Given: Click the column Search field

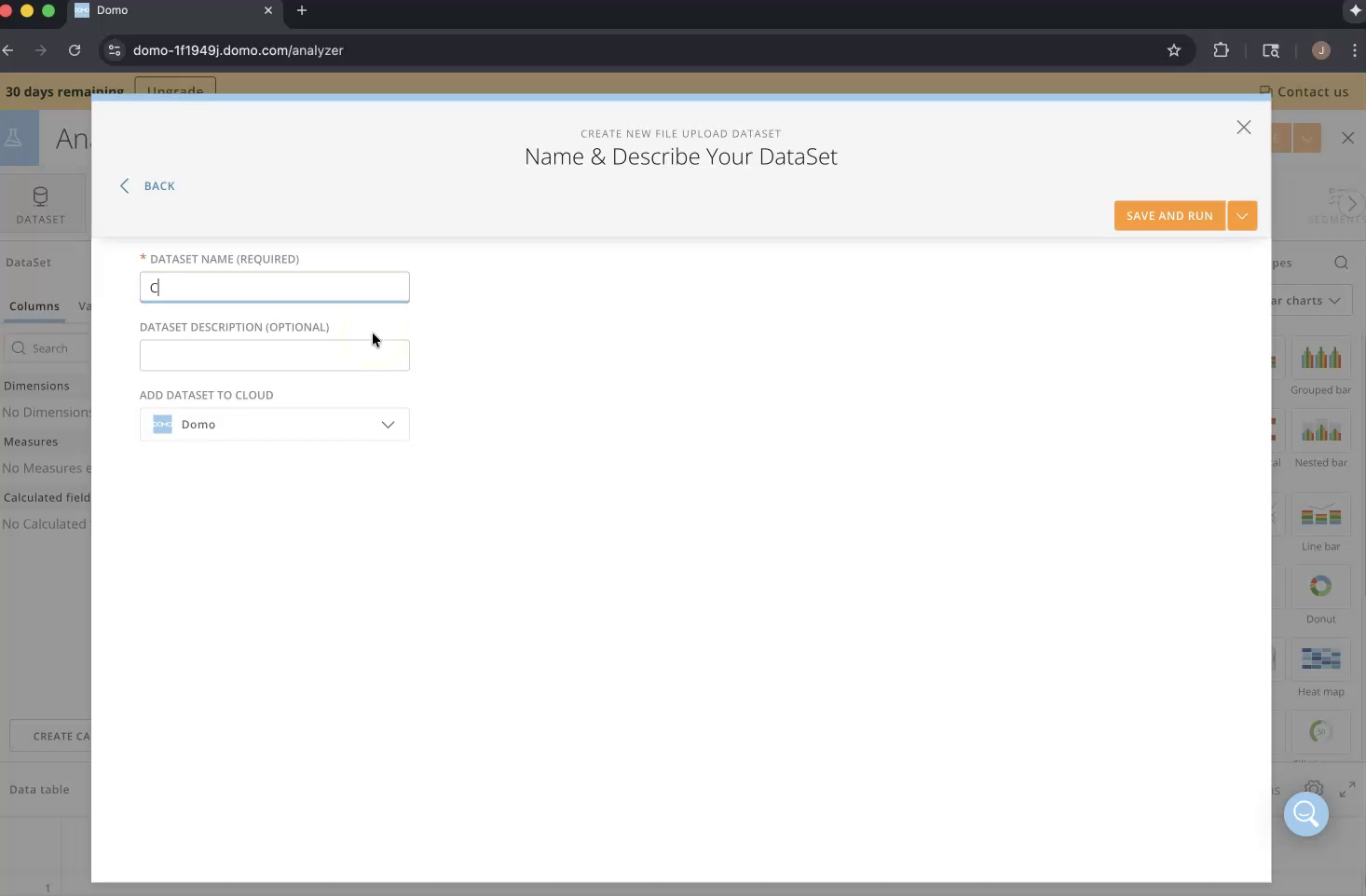Looking at the screenshot, I should pos(49,348).
